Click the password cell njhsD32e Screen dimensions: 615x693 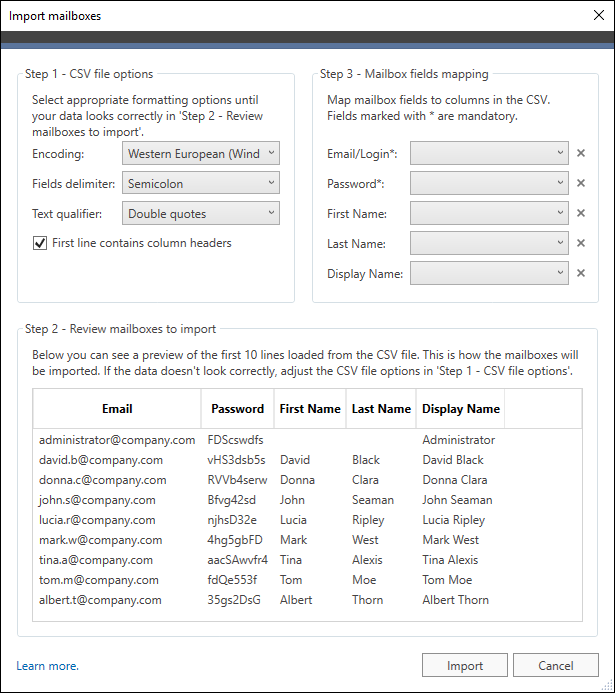(x=232, y=520)
